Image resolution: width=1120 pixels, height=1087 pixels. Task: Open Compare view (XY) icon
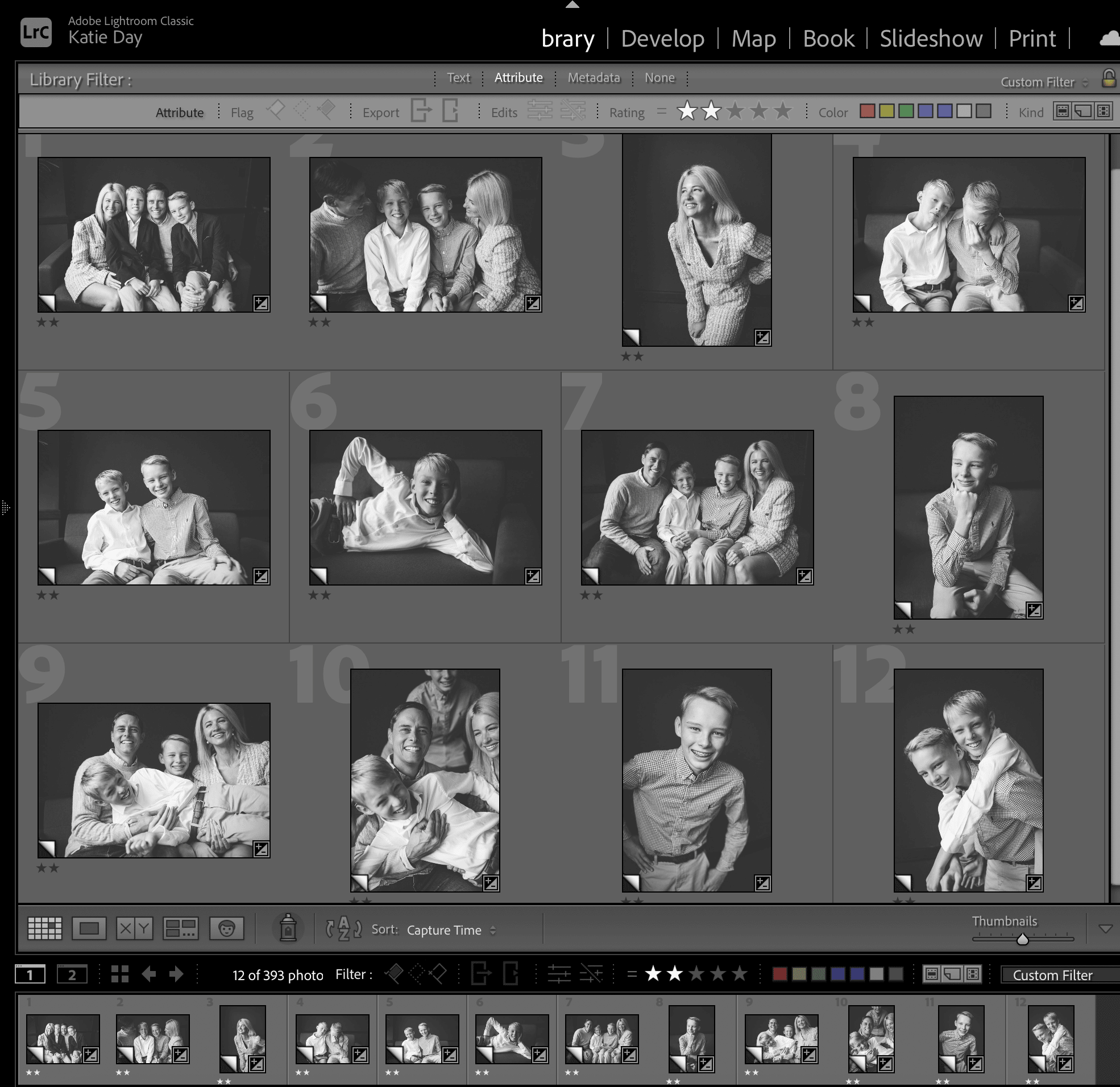[x=134, y=928]
